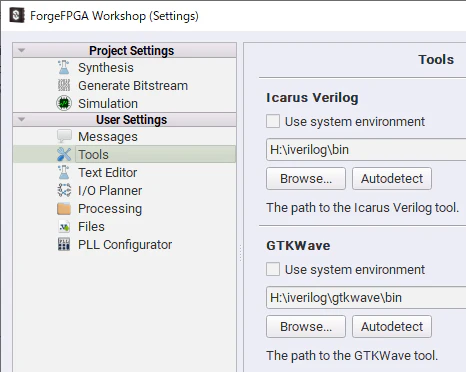
Task: Click the Messages speech bubble icon
Action: (x=64, y=136)
